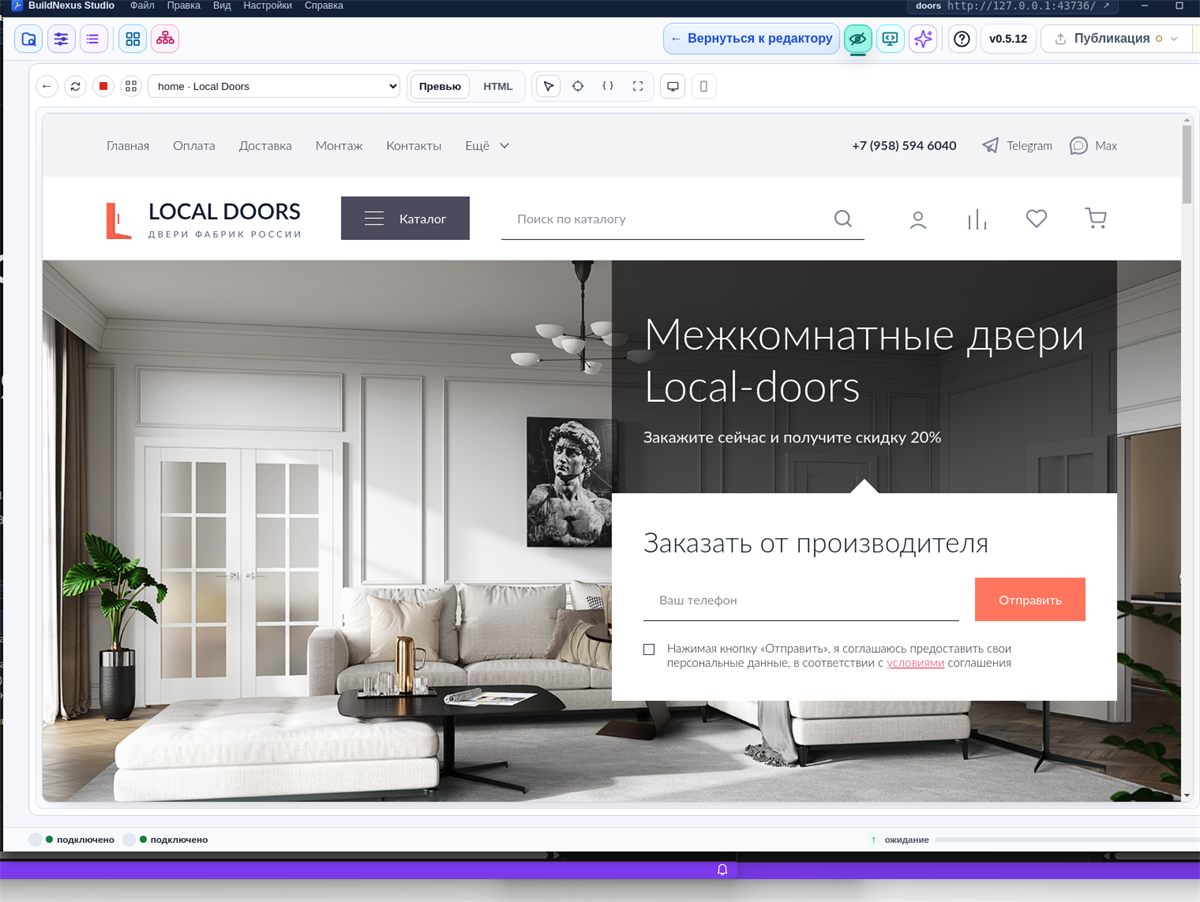Click the v0.5.12 version badge
Image resolution: width=1200 pixels, height=902 pixels.
[x=1008, y=39]
